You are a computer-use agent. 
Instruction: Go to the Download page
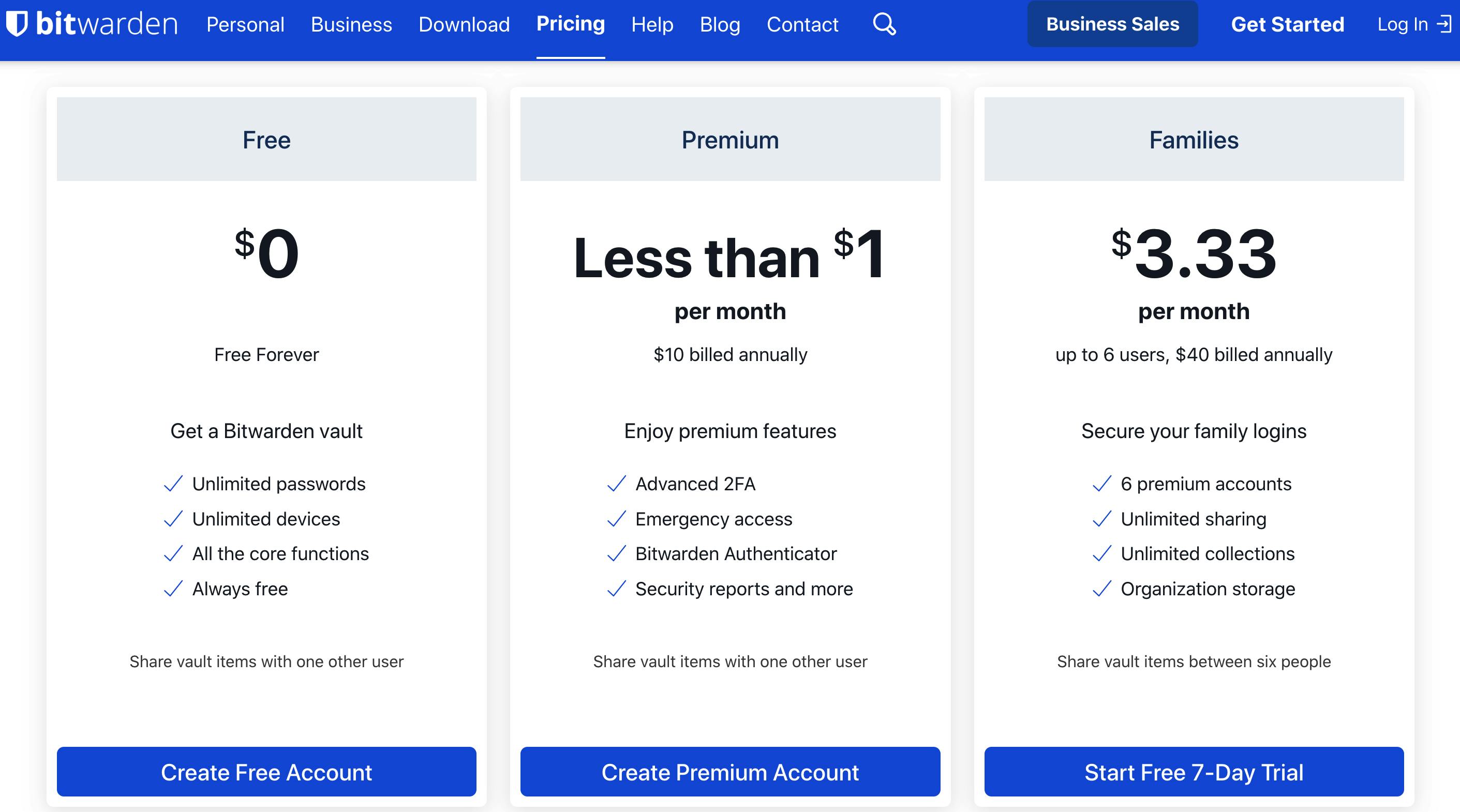[464, 24]
